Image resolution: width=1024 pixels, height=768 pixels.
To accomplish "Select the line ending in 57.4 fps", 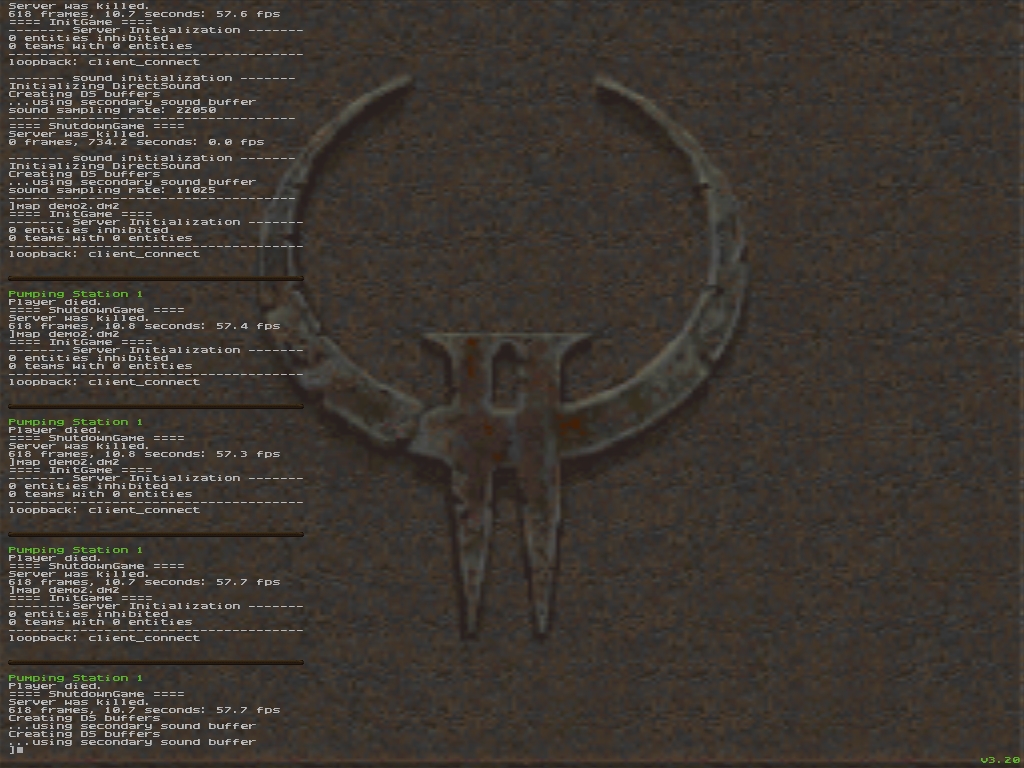I will 144,326.
